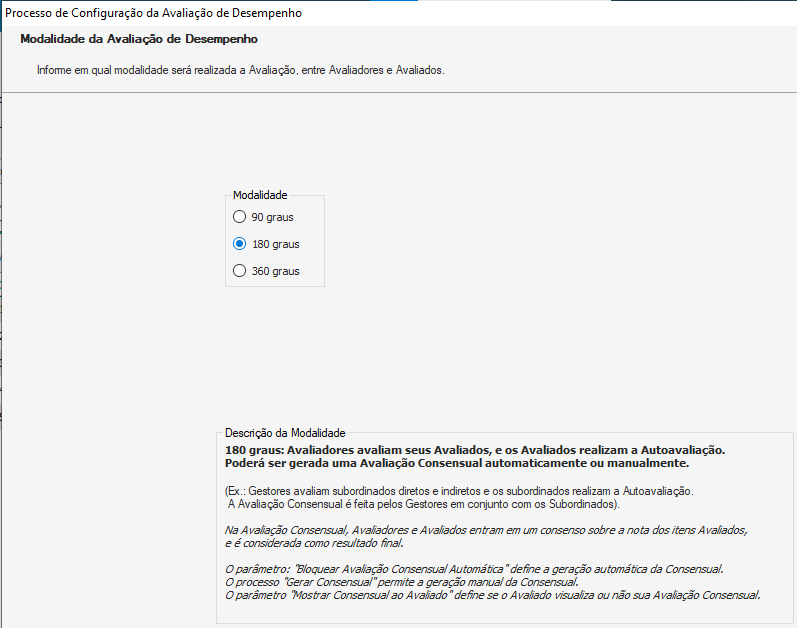Click the "Bloquear Avaliação Consensual Automática" parameter line
Screen dimensions: 797x628
tap(474, 569)
